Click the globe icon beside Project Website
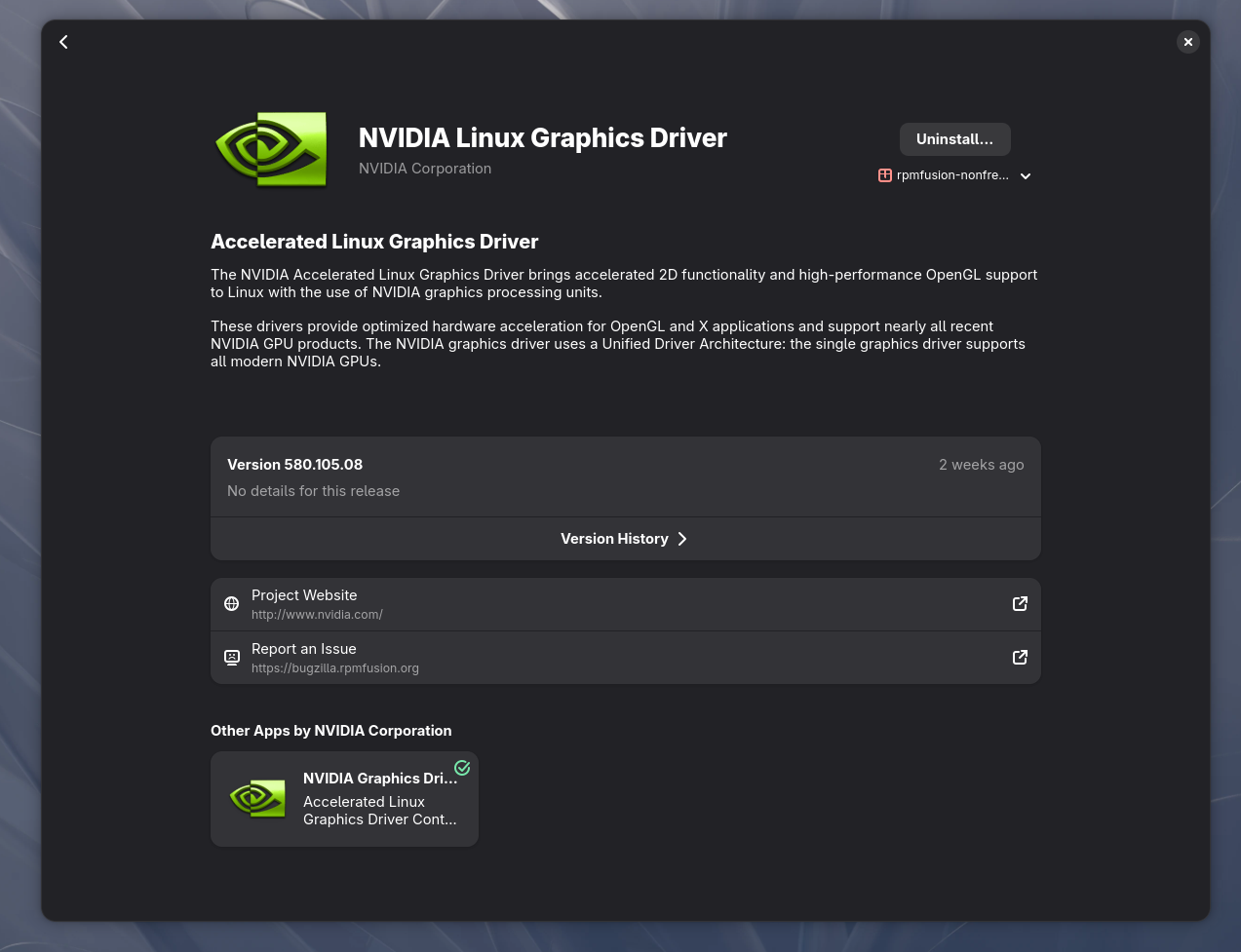 232,604
